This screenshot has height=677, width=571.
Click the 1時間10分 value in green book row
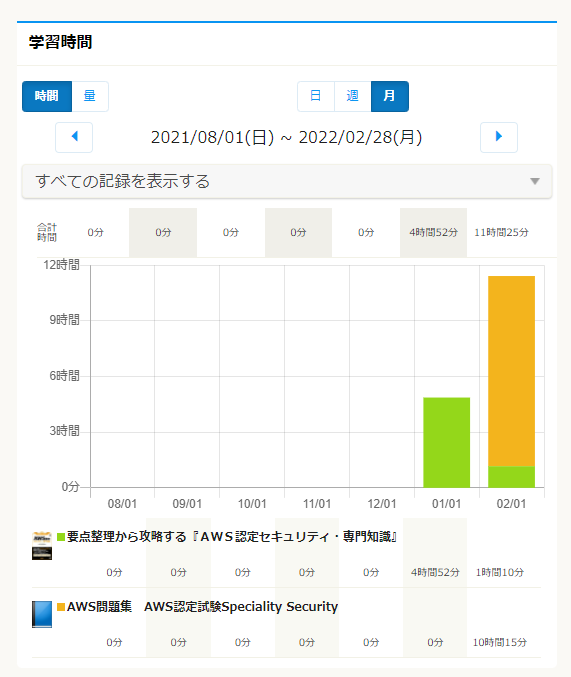[x=500, y=573]
